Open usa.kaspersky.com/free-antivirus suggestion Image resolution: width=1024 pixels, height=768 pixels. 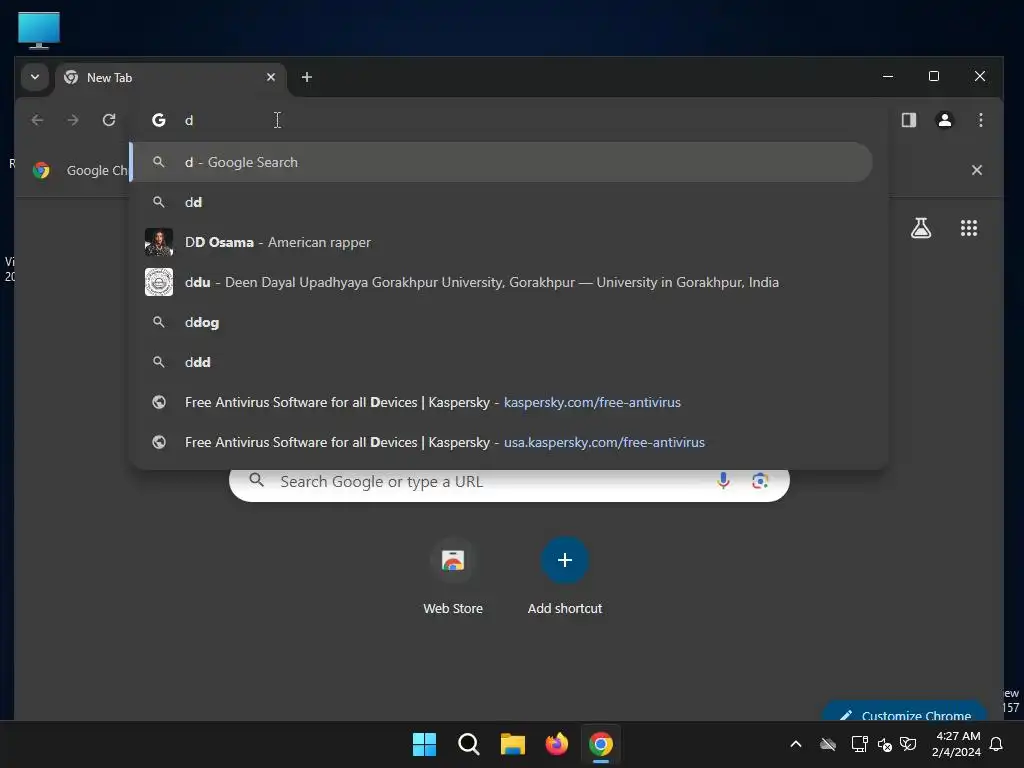(x=502, y=442)
